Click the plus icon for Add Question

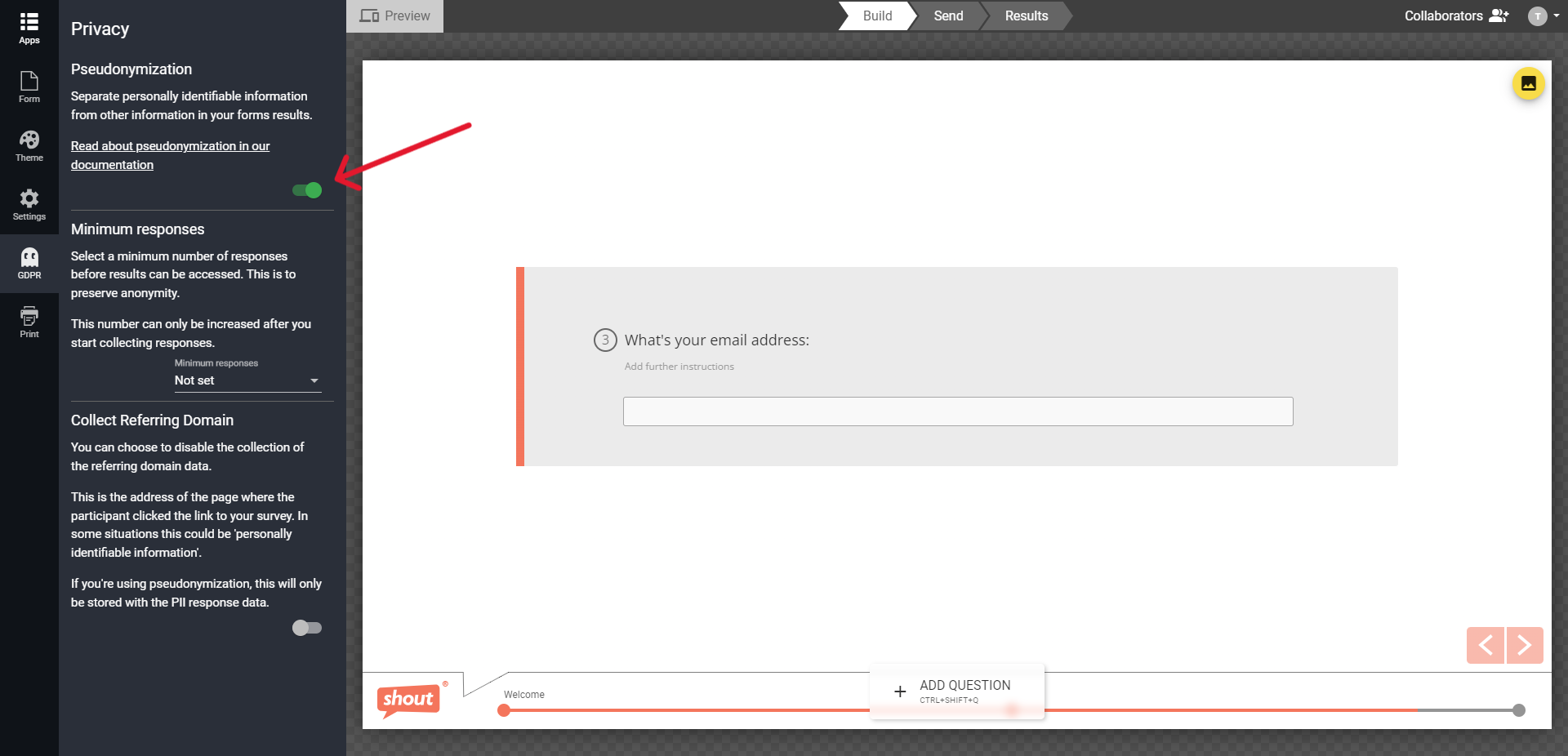point(900,692)
